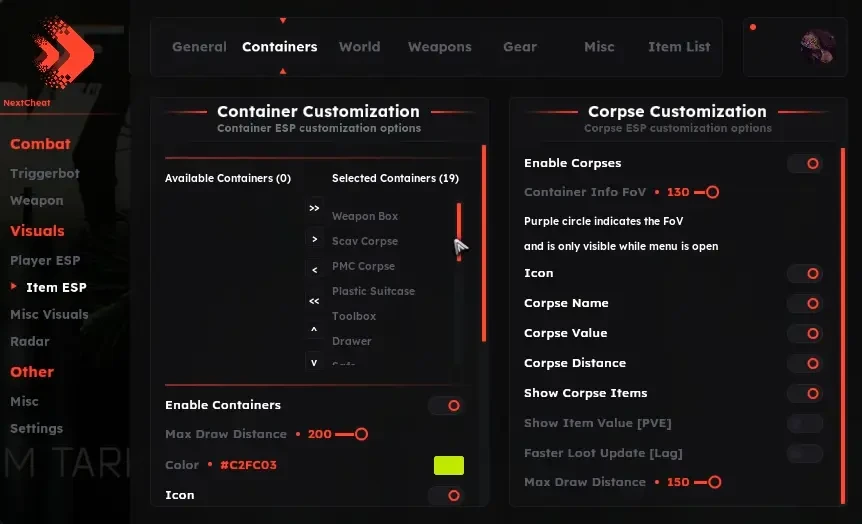Toggle Enable Containers switch

pos(446,405)
